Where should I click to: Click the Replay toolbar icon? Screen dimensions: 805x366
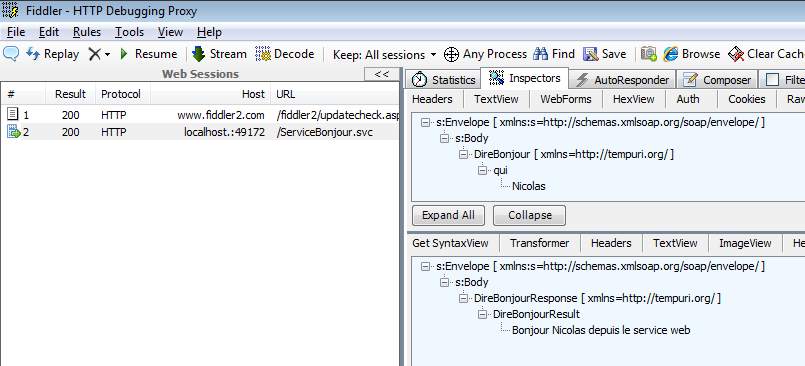pyautogui.click(x=33, y=54)
